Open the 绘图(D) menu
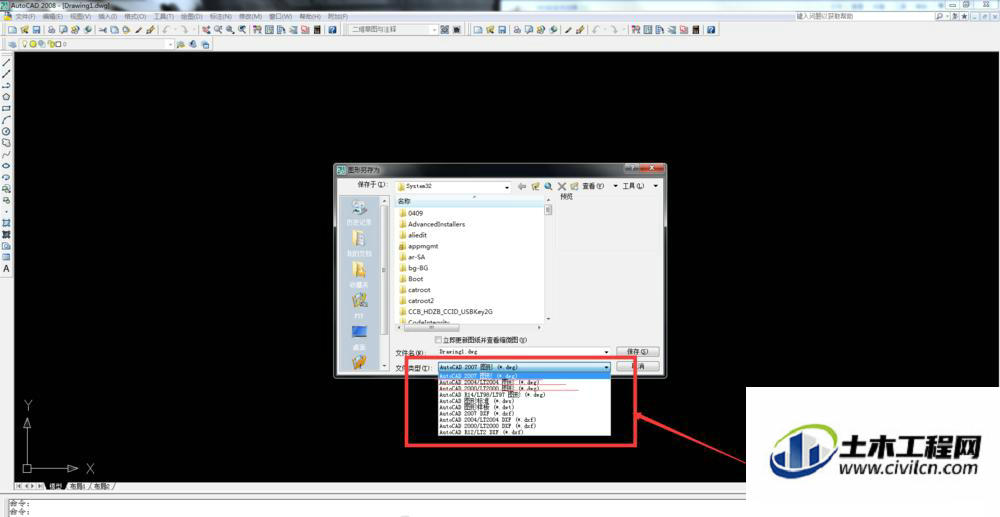The height and width of the screenshot is (517, 1000). click(x=191, y=16)
